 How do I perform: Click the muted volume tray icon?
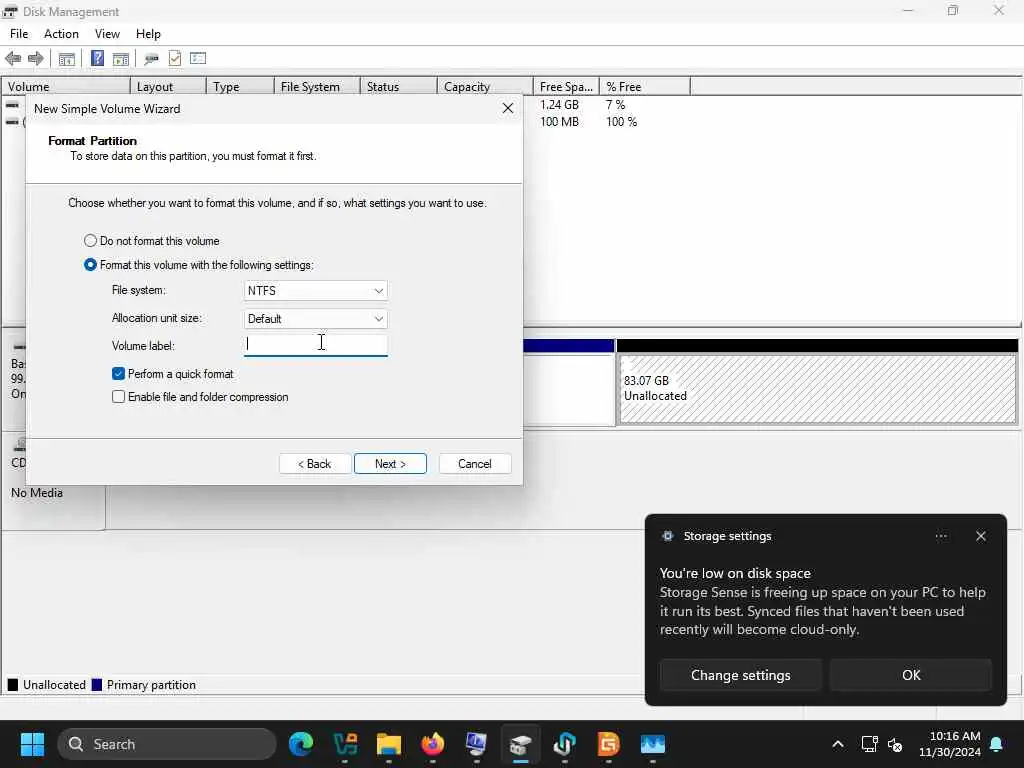coord(895,744)
